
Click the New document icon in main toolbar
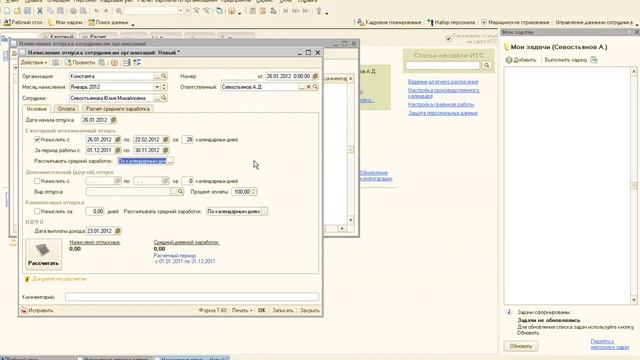pos(7,11)
